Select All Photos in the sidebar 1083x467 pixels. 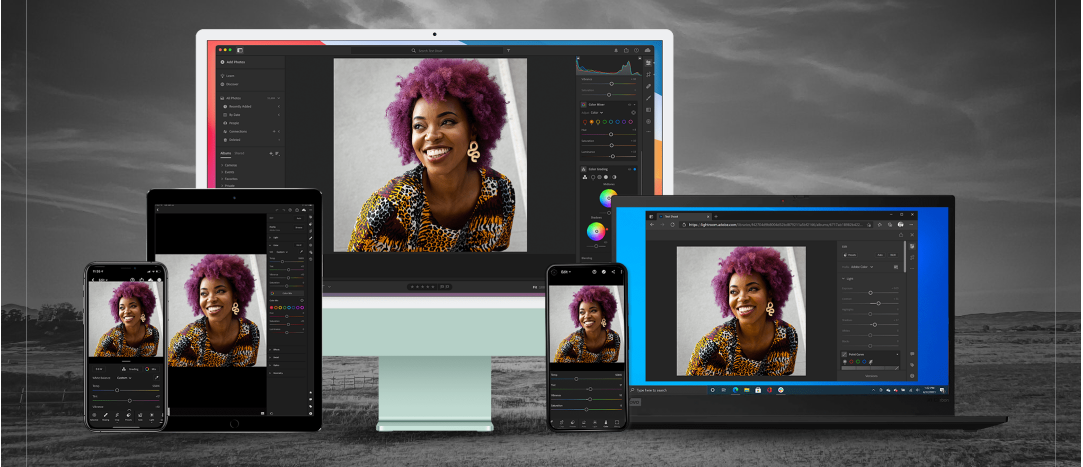pyautogui.click(x=235, y=98)
